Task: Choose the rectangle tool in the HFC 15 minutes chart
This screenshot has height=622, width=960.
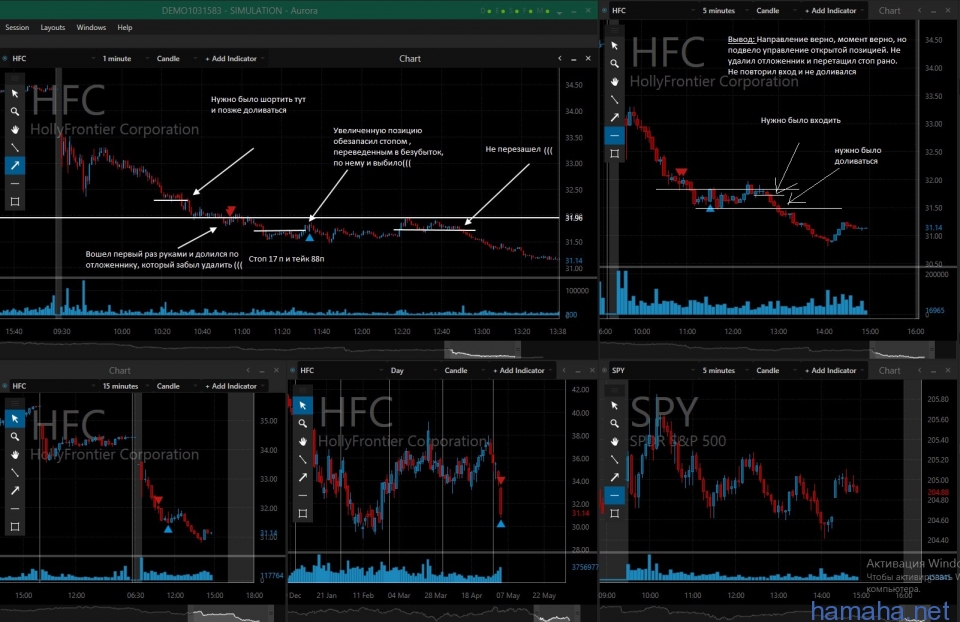Action: [x=15, y=526]
